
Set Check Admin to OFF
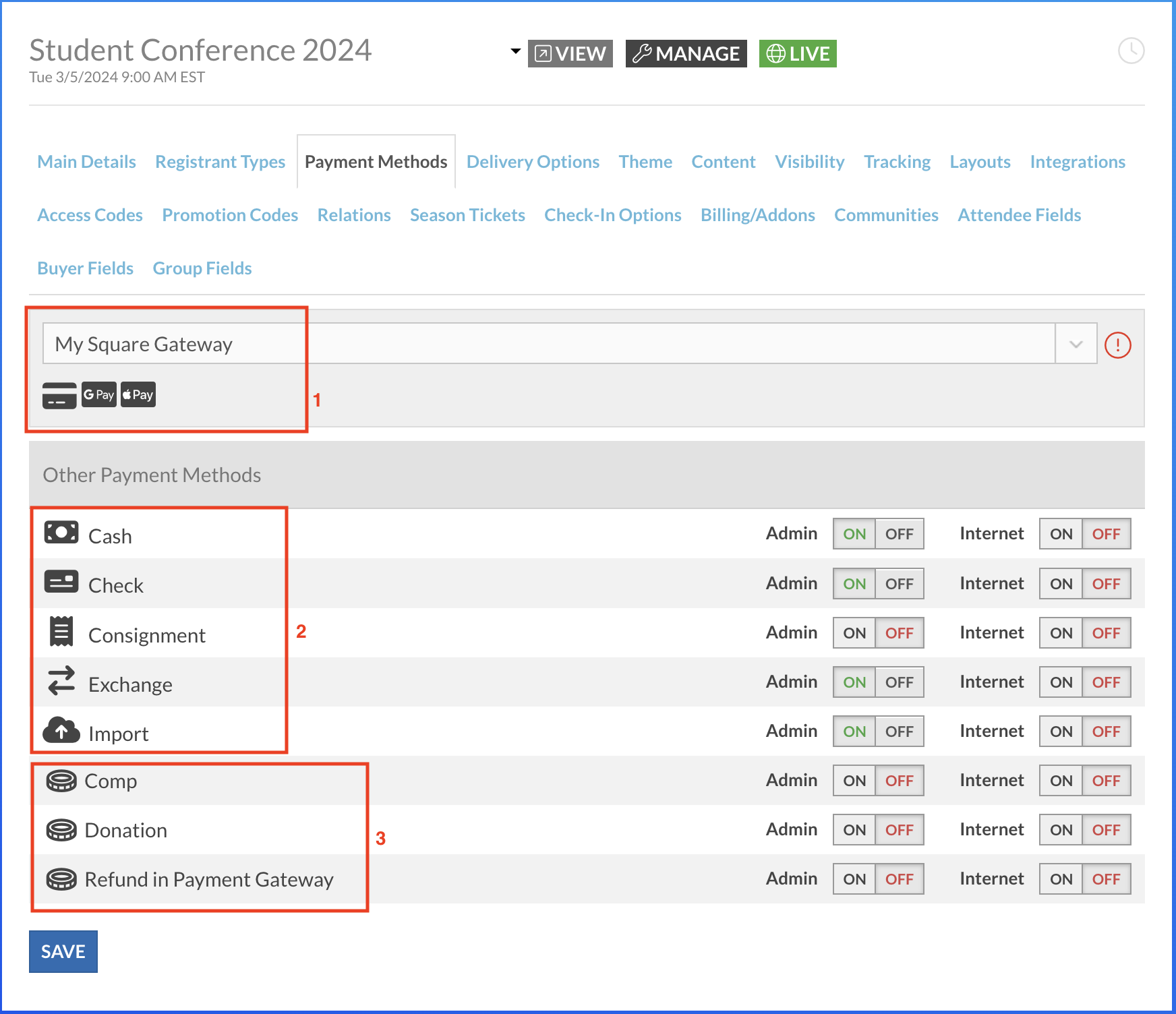click(x=900, y=584)
